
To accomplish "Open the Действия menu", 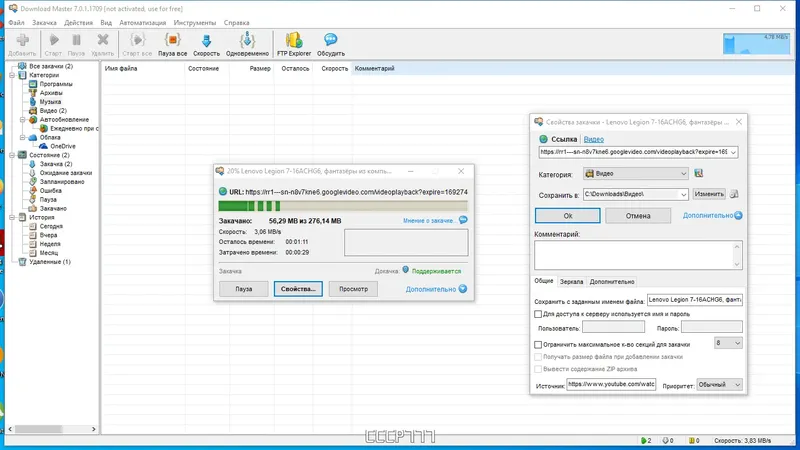I will click(x=79, y=22).
